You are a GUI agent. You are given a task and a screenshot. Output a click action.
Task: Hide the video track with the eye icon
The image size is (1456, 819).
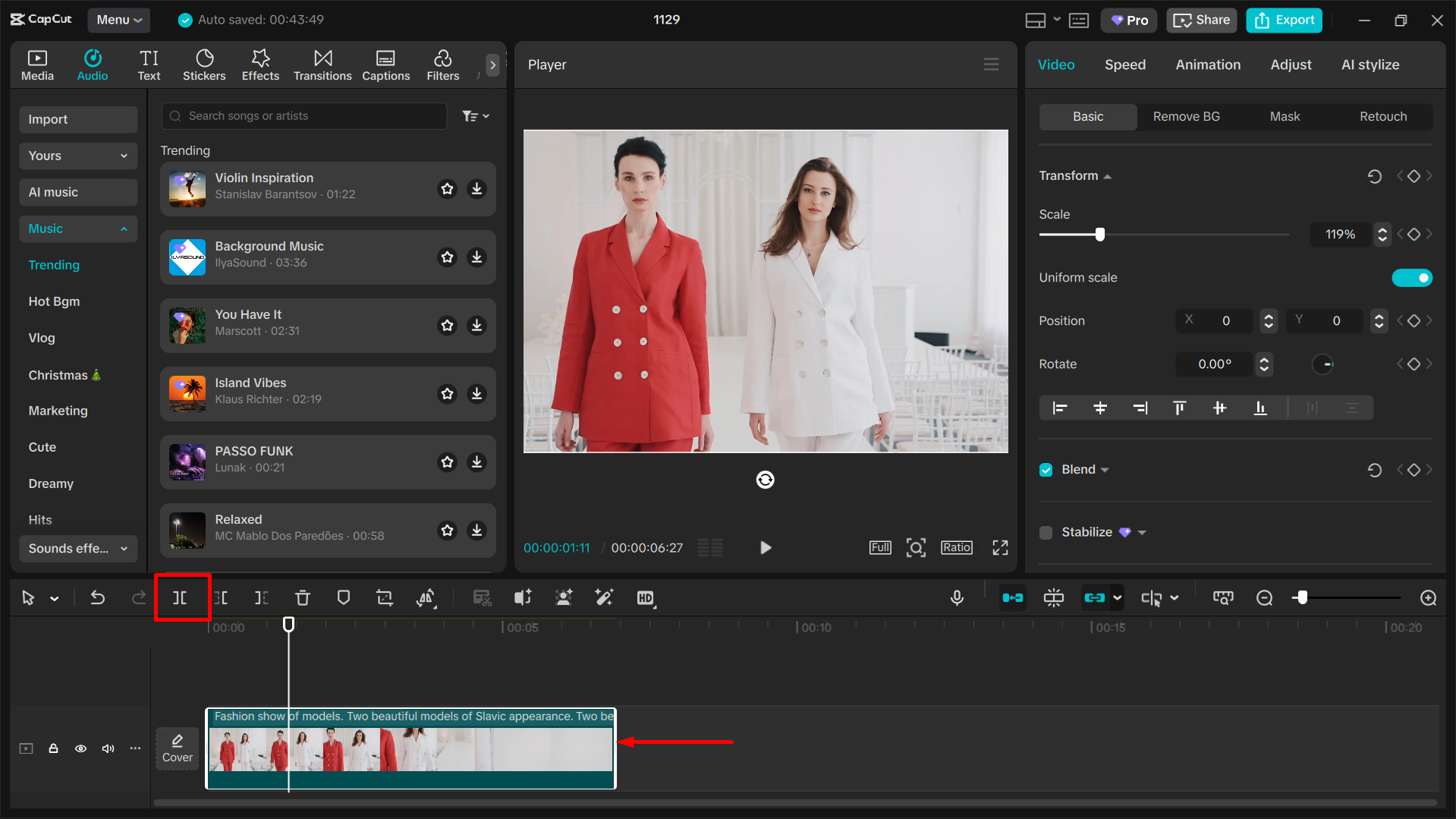(80, 748)
